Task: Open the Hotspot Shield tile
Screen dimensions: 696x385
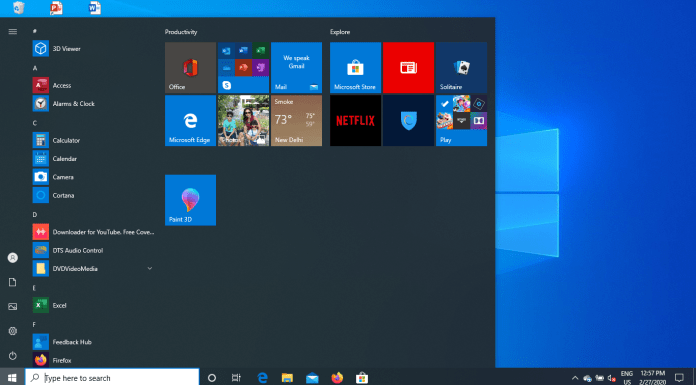Action: pos(408,120)
